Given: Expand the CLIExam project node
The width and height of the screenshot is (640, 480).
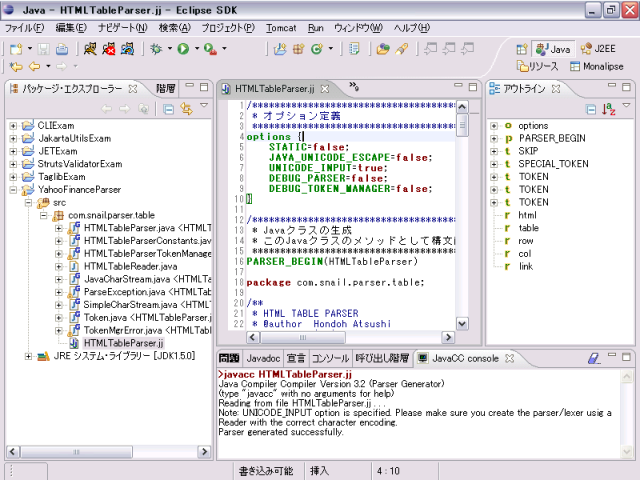Looking at the screenshot, I should point(13,125).
